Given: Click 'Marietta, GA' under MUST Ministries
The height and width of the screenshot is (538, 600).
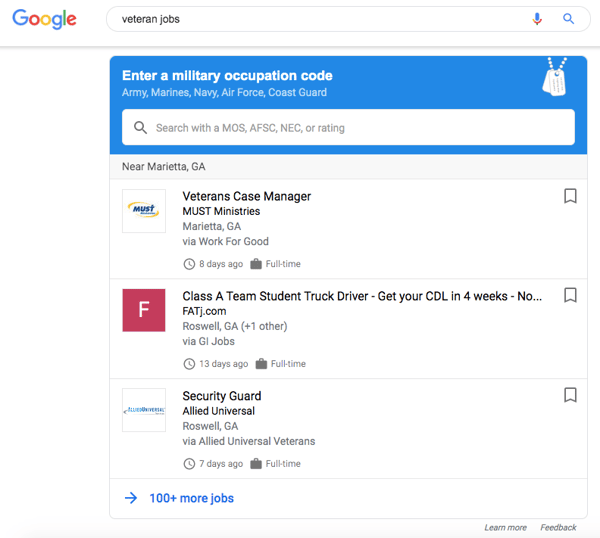Looking at the screenshot, I should [x=212, y=227].
